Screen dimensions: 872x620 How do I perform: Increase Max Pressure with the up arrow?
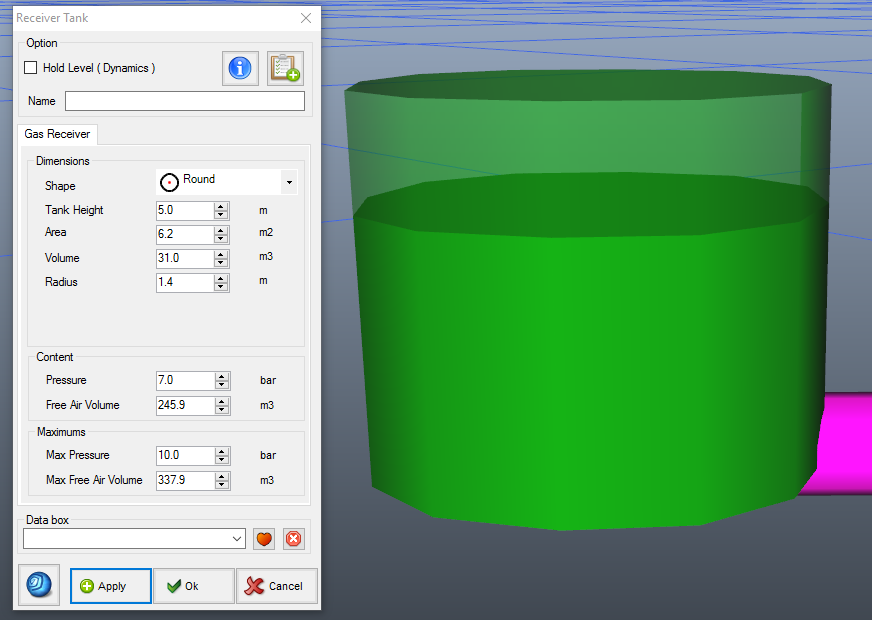[222, 451]
